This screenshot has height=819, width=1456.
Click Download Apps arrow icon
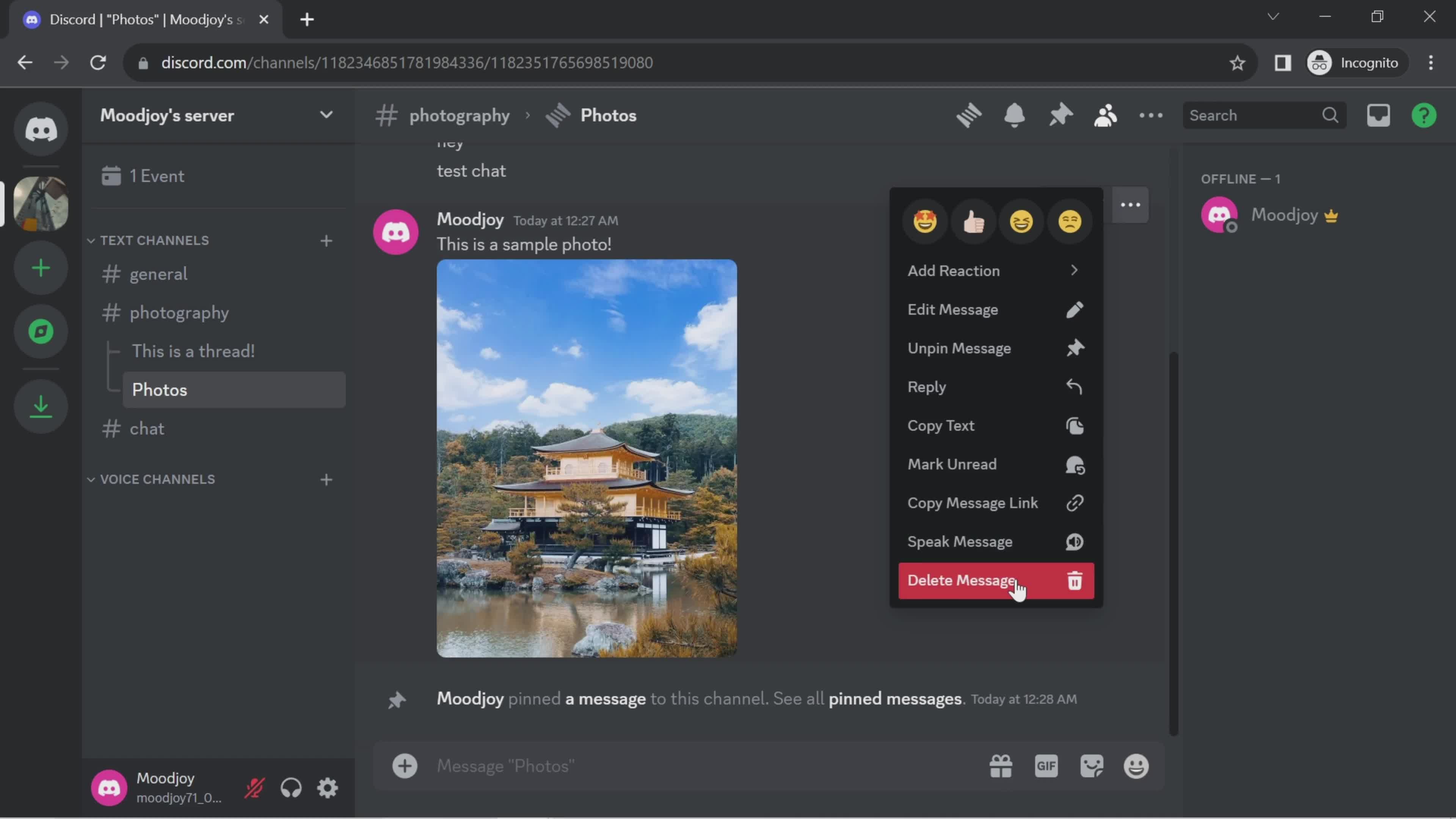pos(41,406)
